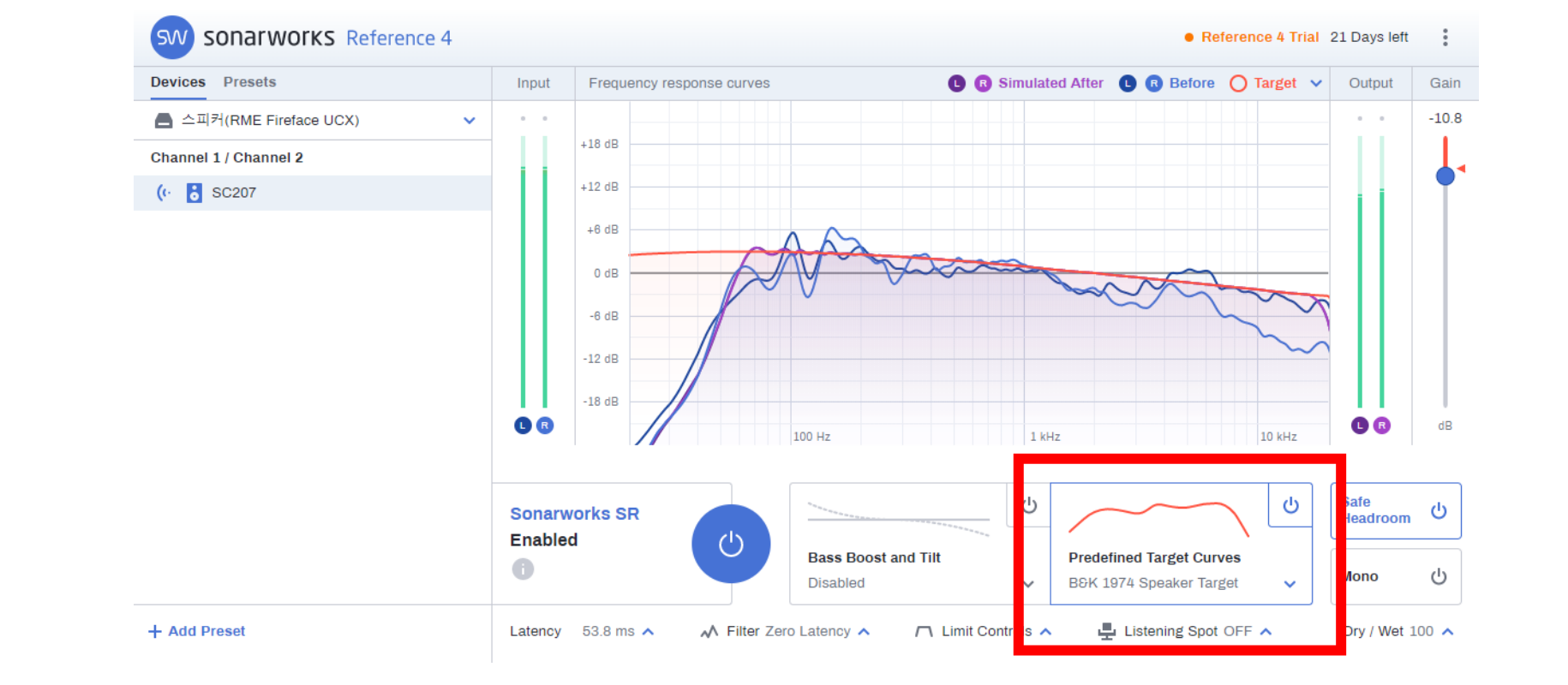
Task: Toggle Predefined Target Curves power button
Action: (x=1290, y=505)
